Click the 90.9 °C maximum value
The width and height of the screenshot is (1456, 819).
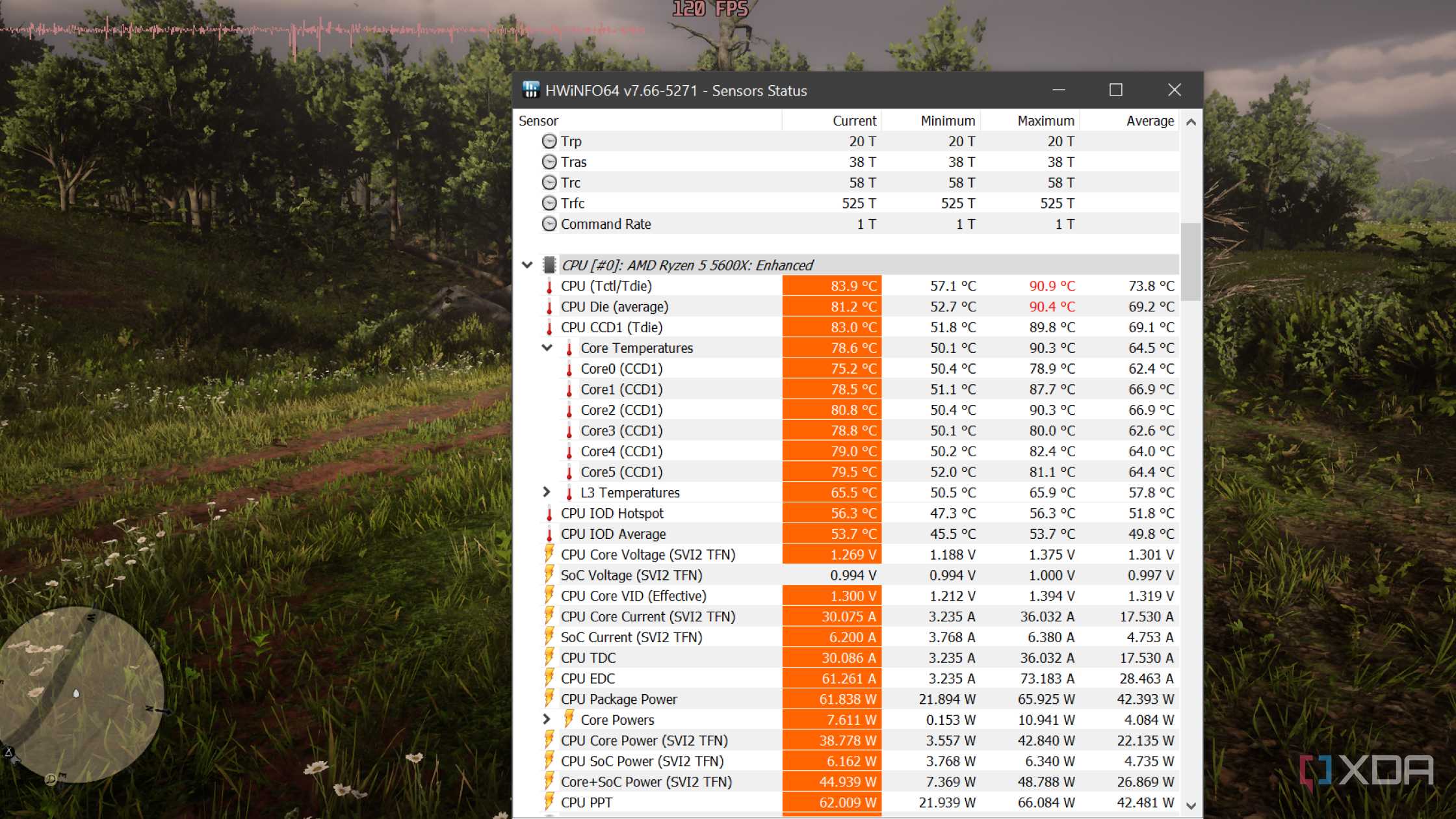(1052, 286)
